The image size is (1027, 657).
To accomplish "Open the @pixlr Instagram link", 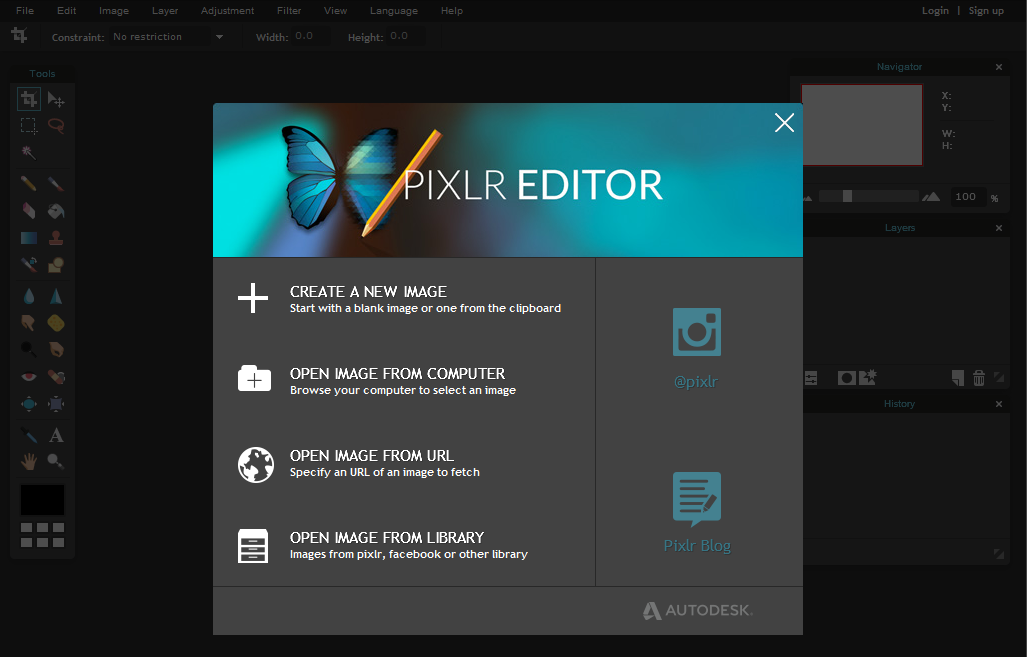I will pyautogui.click(x=697, y=349).
